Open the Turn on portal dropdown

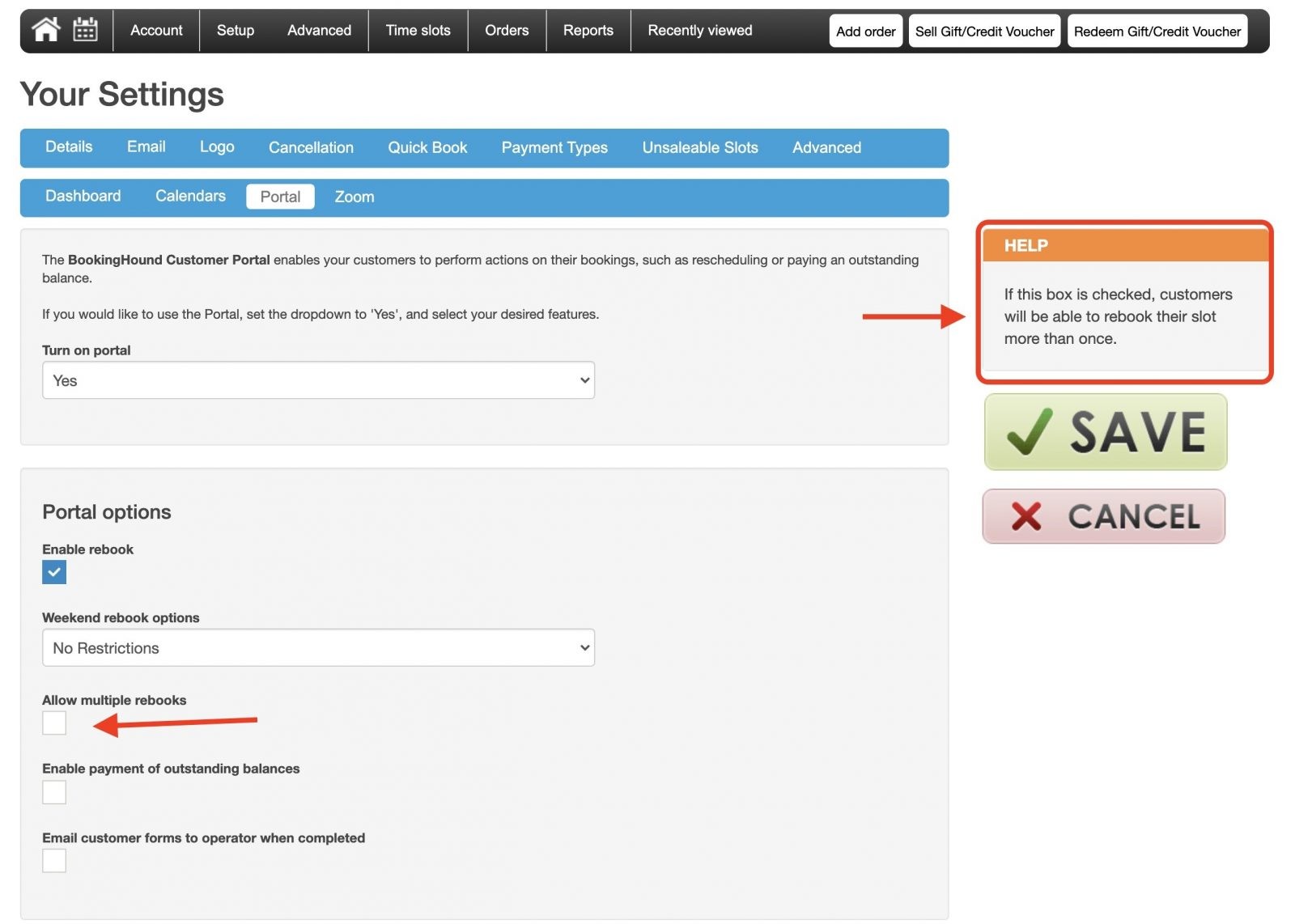pos(318,380)
